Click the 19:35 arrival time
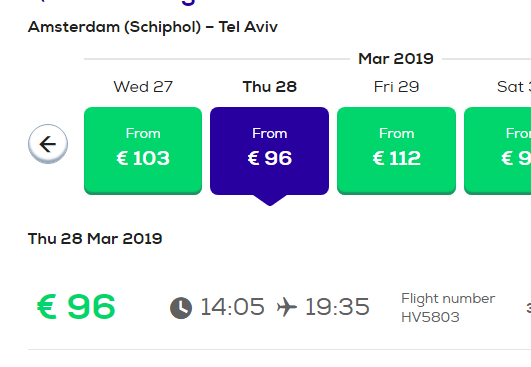The image size is (531, 367). (337, 307)
